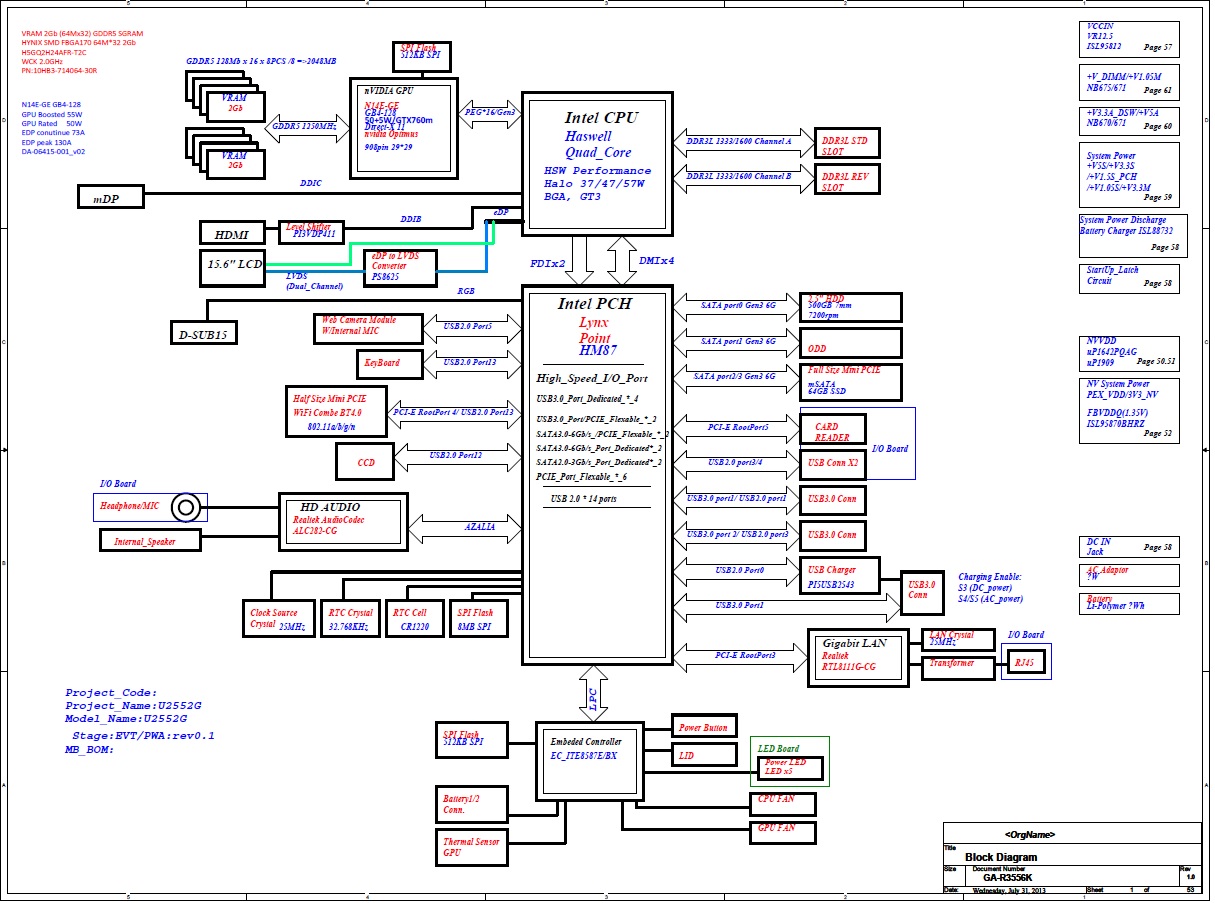Screen dimensions: 1215x903
Task: Select the Block Diagram title text
Action: [x=1001, y=857]
